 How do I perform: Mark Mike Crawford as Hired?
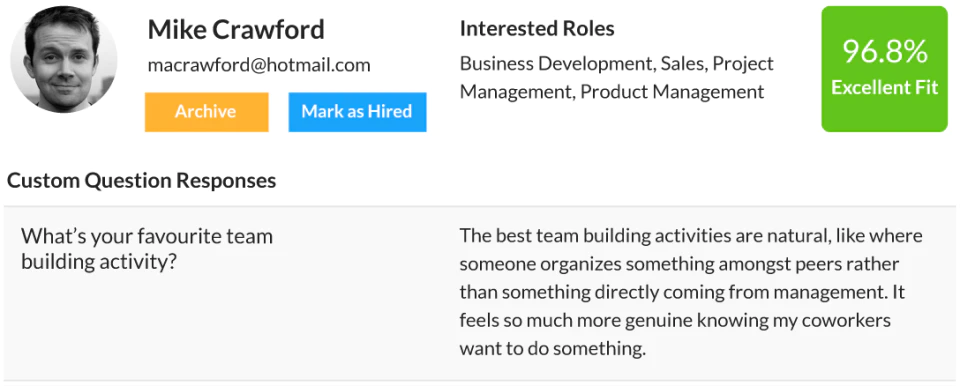coord(357,112)
